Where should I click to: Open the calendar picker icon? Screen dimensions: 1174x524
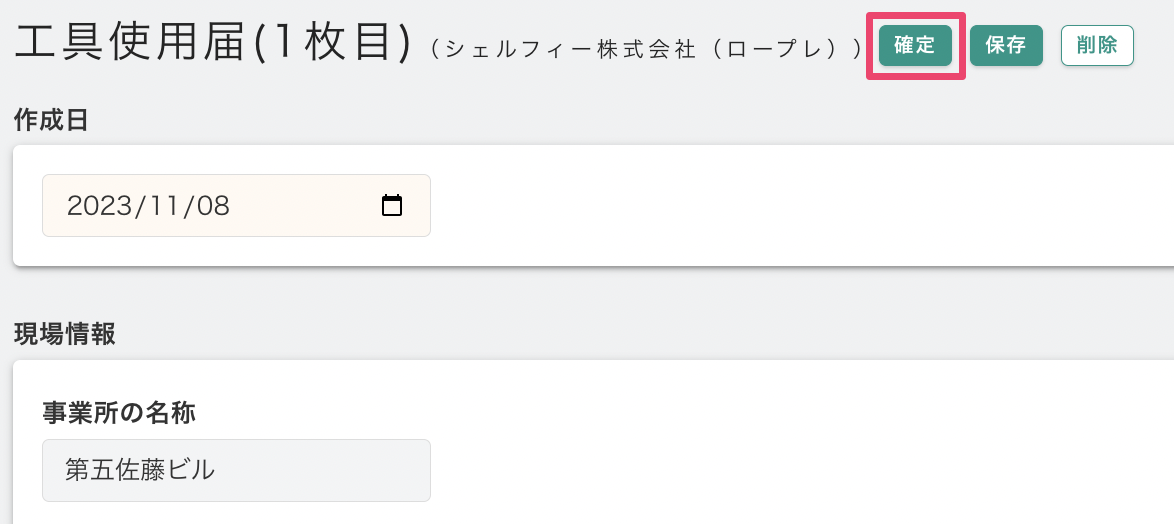(x=392, y=205)
